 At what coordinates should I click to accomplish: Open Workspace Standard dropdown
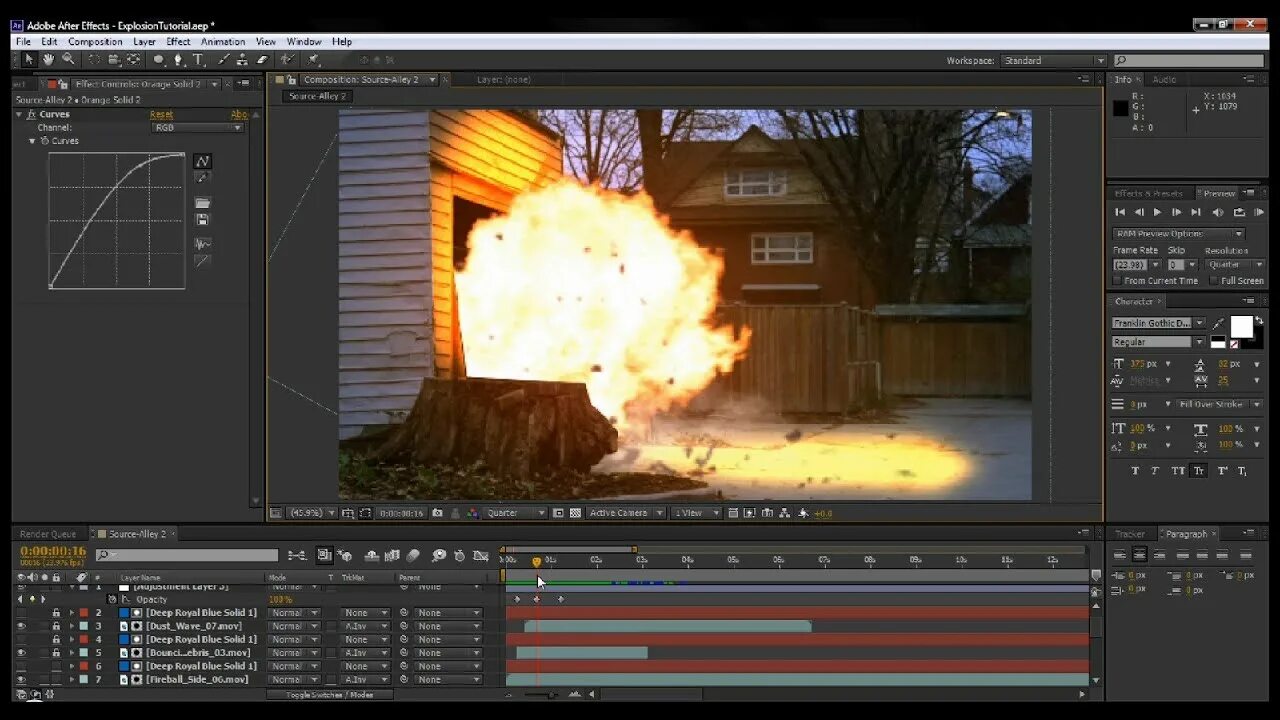[x=1053, y=61]
